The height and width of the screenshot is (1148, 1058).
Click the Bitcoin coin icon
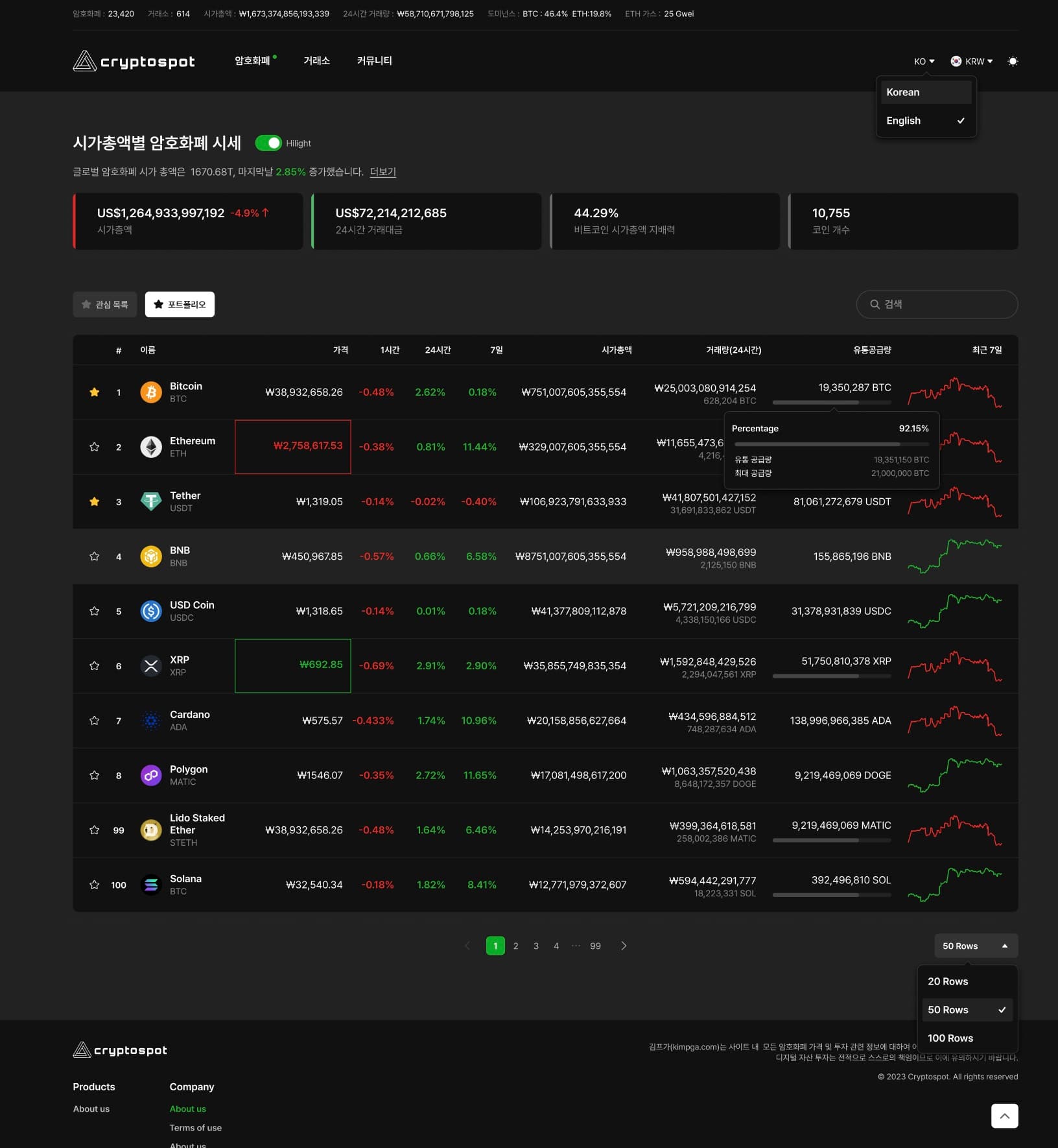(x=151, y=392)
